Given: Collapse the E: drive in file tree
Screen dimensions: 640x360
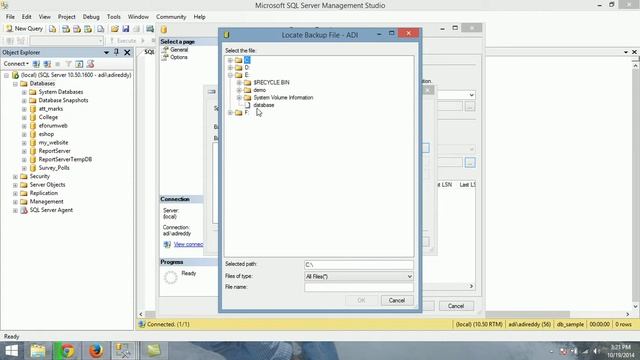Looking at the screenshot, I should 230,75.
